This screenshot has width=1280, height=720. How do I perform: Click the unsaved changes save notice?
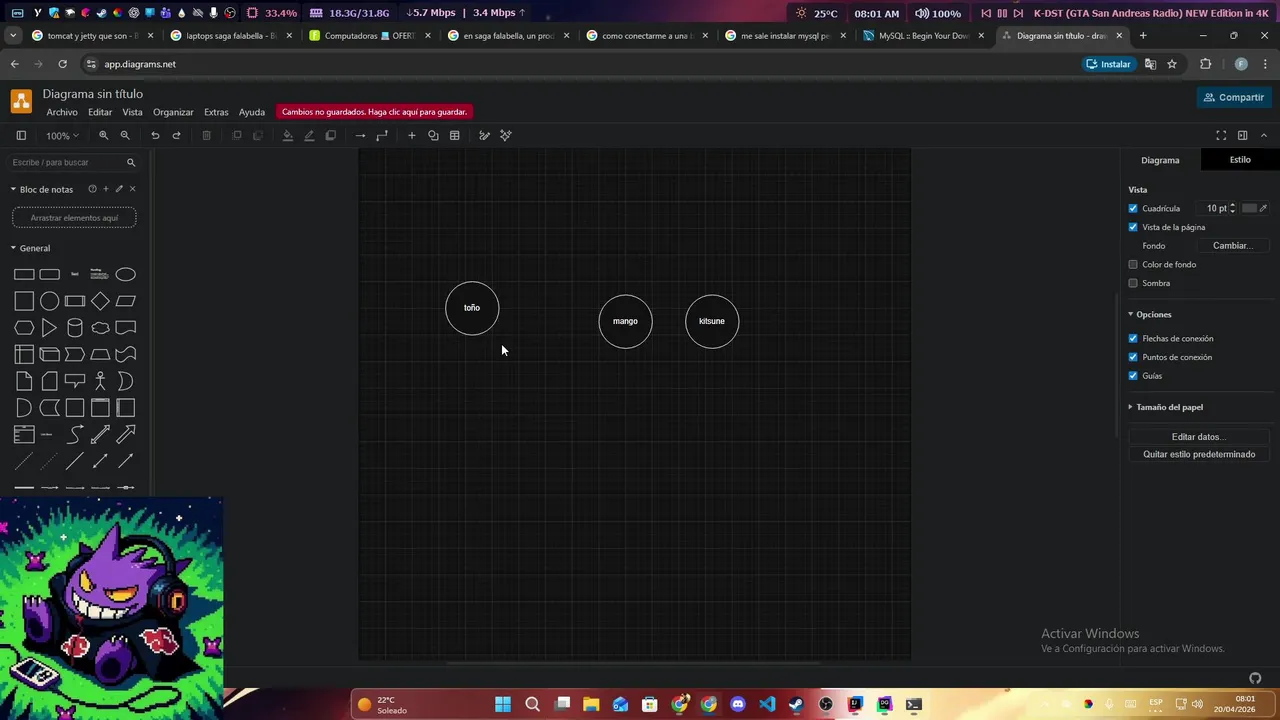click(x=374, y=112)
